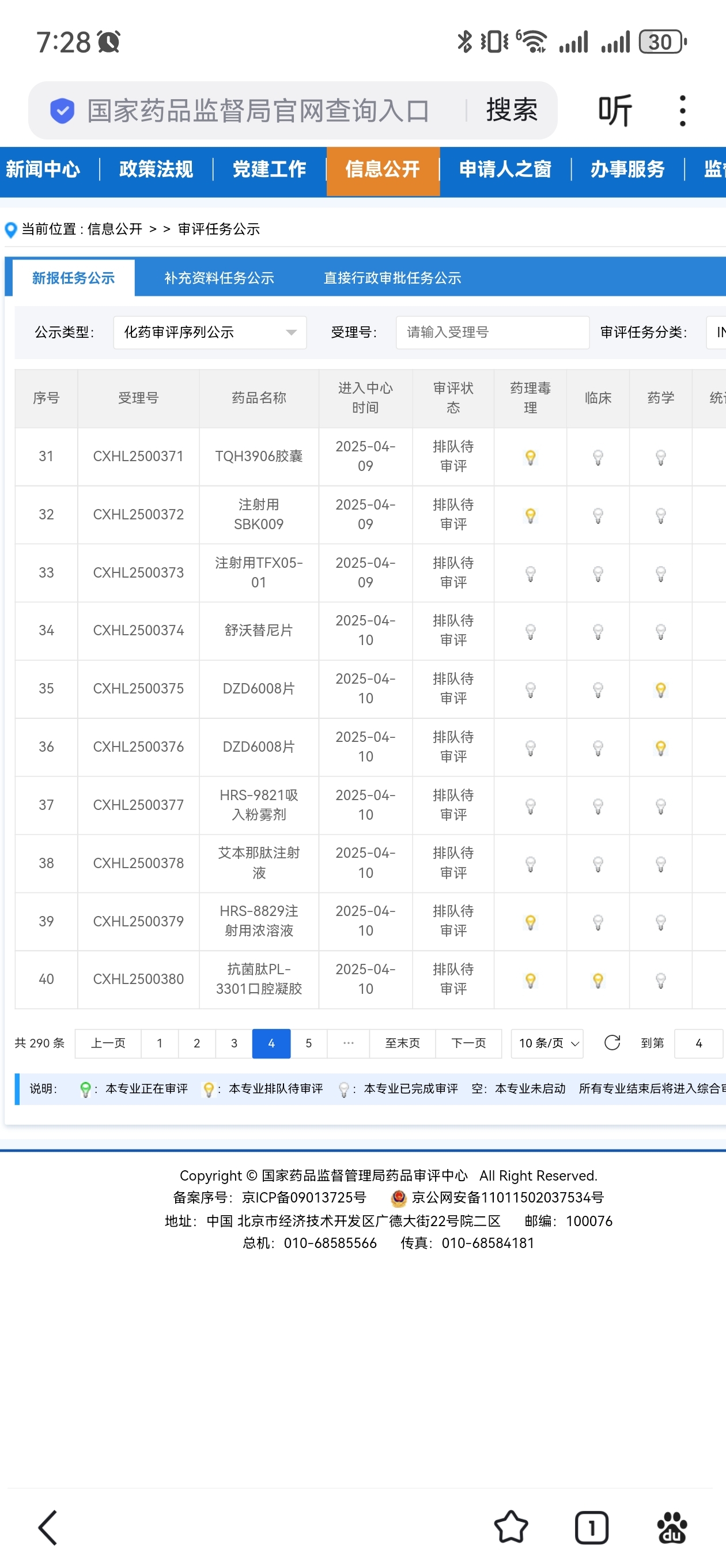Click drug name 艾本那肽注射液
This screenshot has width=726, height=1568.
coord(259,863)
